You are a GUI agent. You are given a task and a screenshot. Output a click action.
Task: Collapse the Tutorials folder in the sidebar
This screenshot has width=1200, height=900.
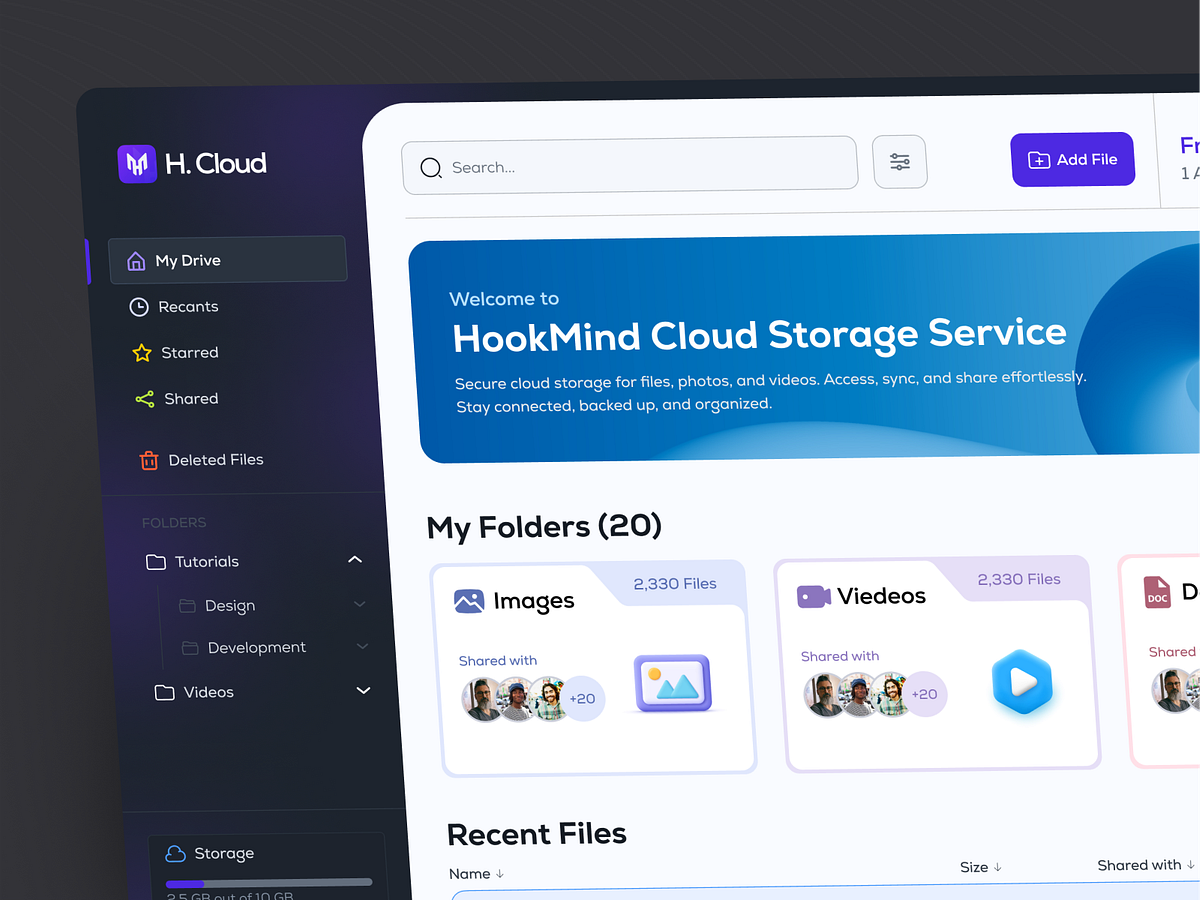coord(355,560)
